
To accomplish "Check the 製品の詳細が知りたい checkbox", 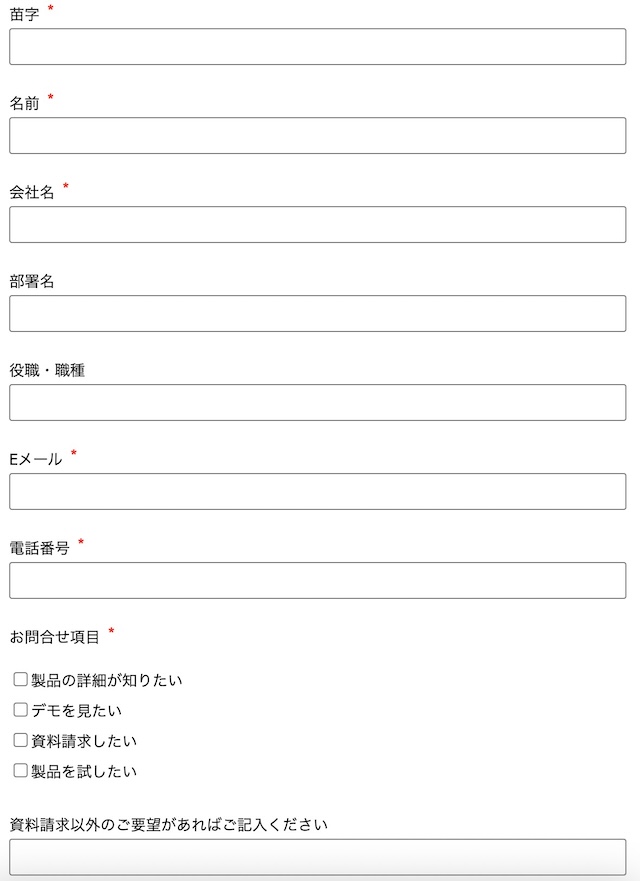I will 21,680.
